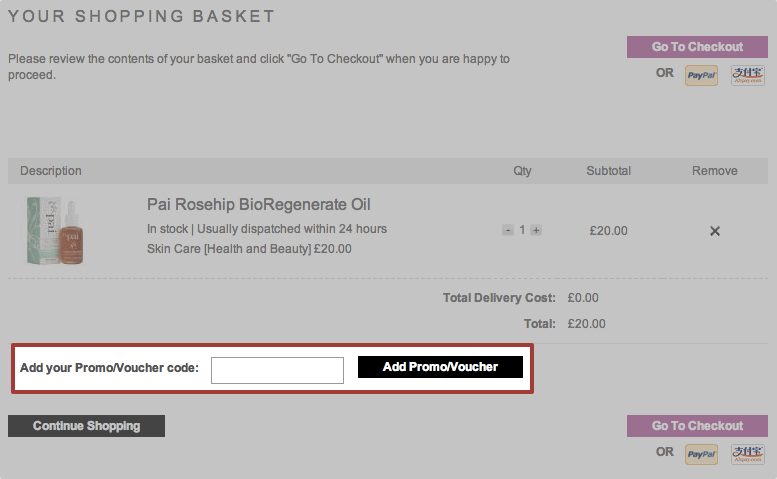
Task: Click the PayPal icon at the top
Action: (701, 75)
